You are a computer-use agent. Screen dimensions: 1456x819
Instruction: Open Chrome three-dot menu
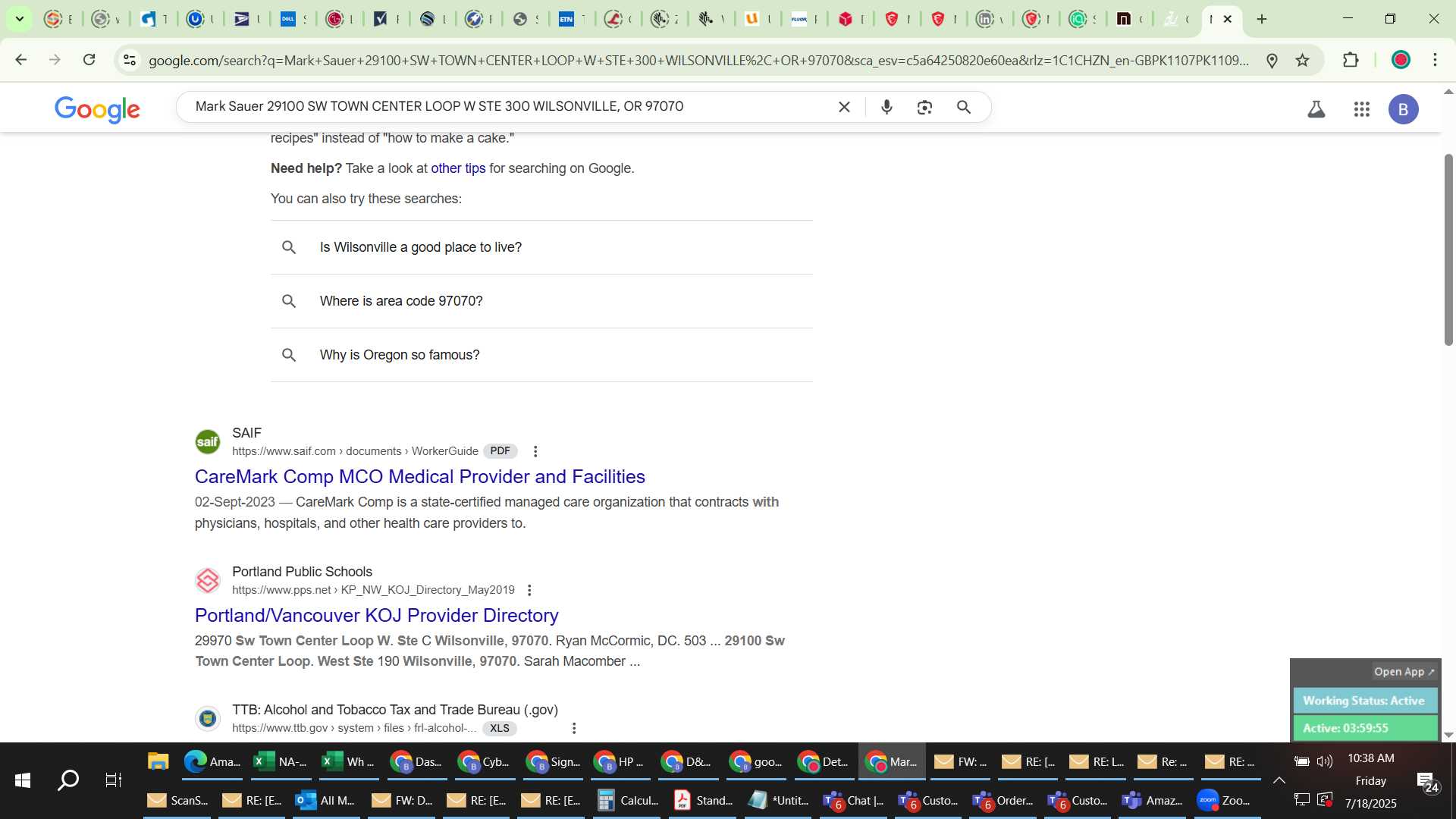pos(1435,60)
